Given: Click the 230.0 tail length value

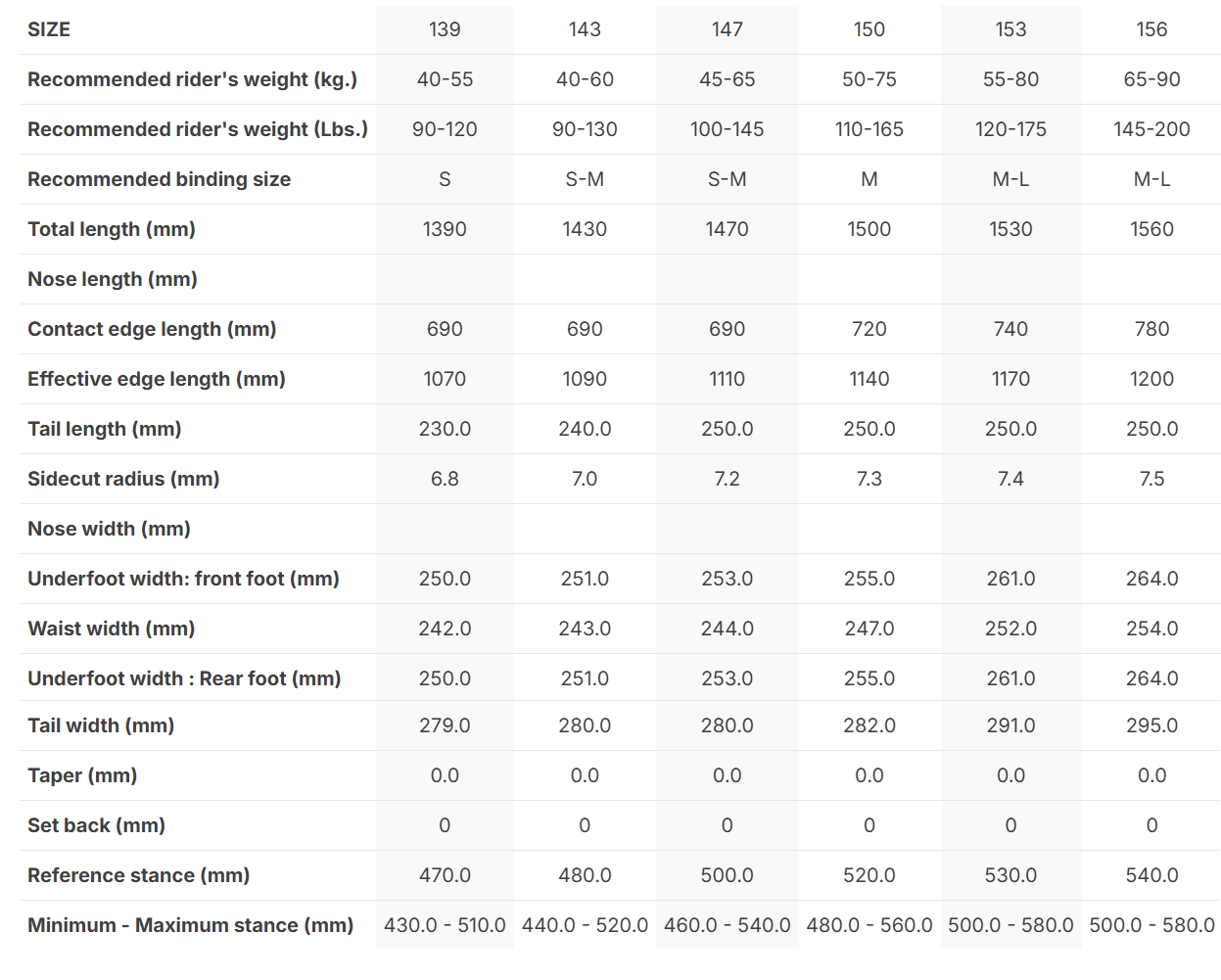Looking at the screenshot, I should [445, 429].
